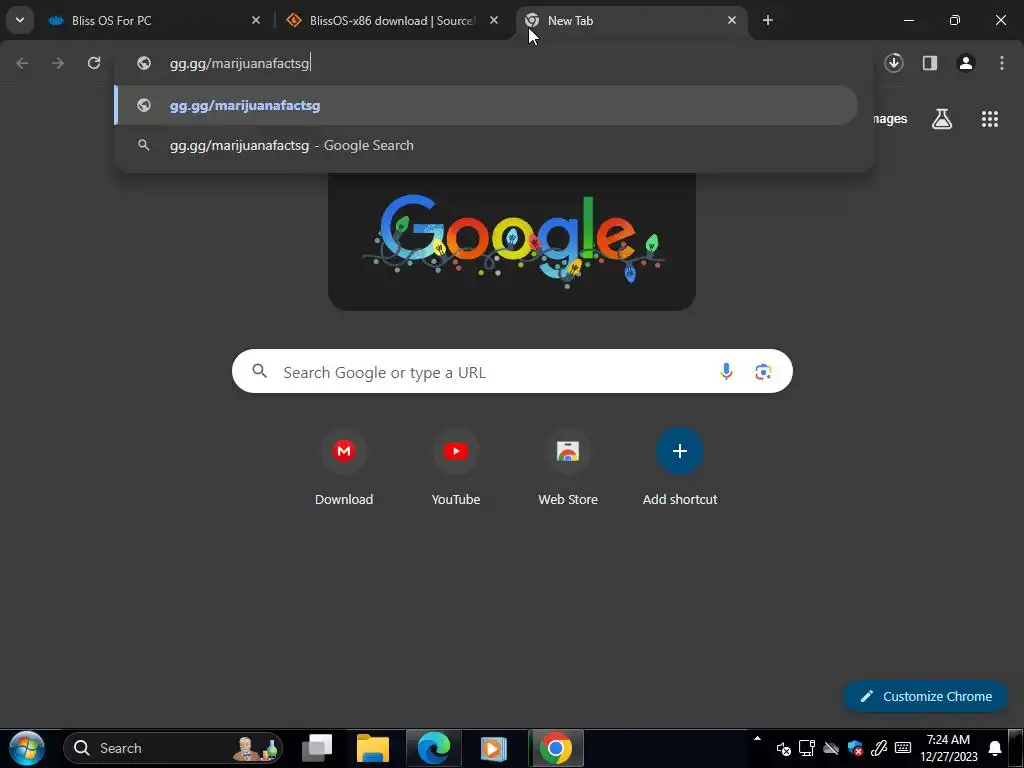Image resolution: width=1024 pixels, height=768 pixels.
Task: Click in the address bar text gg.gg/marijuanafactsg
Action: pyautogui.click(x=239, y=63)
